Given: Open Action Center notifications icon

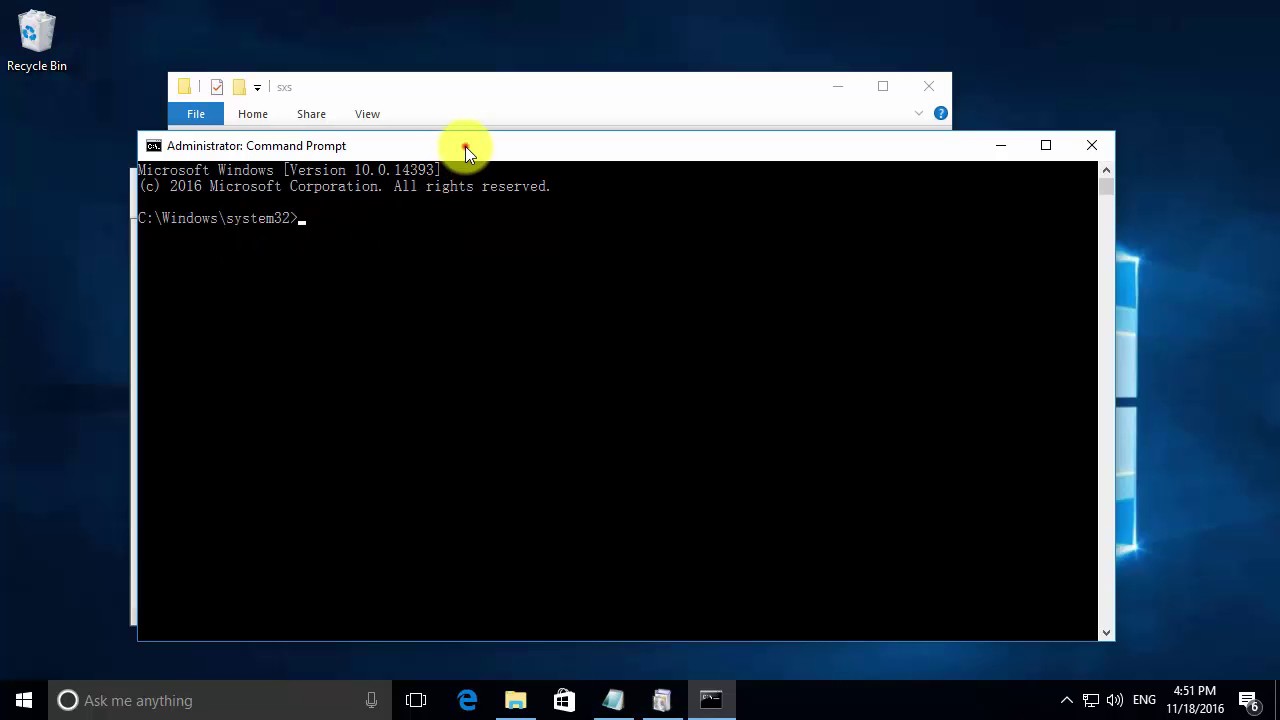Looking at the screenshot, I should pyautogui.click(x=1248, y=700).
